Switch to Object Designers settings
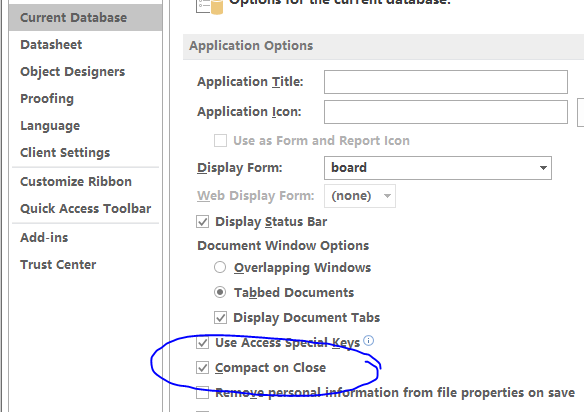Screen dimensions: 584x412 (x=73, y=72)
